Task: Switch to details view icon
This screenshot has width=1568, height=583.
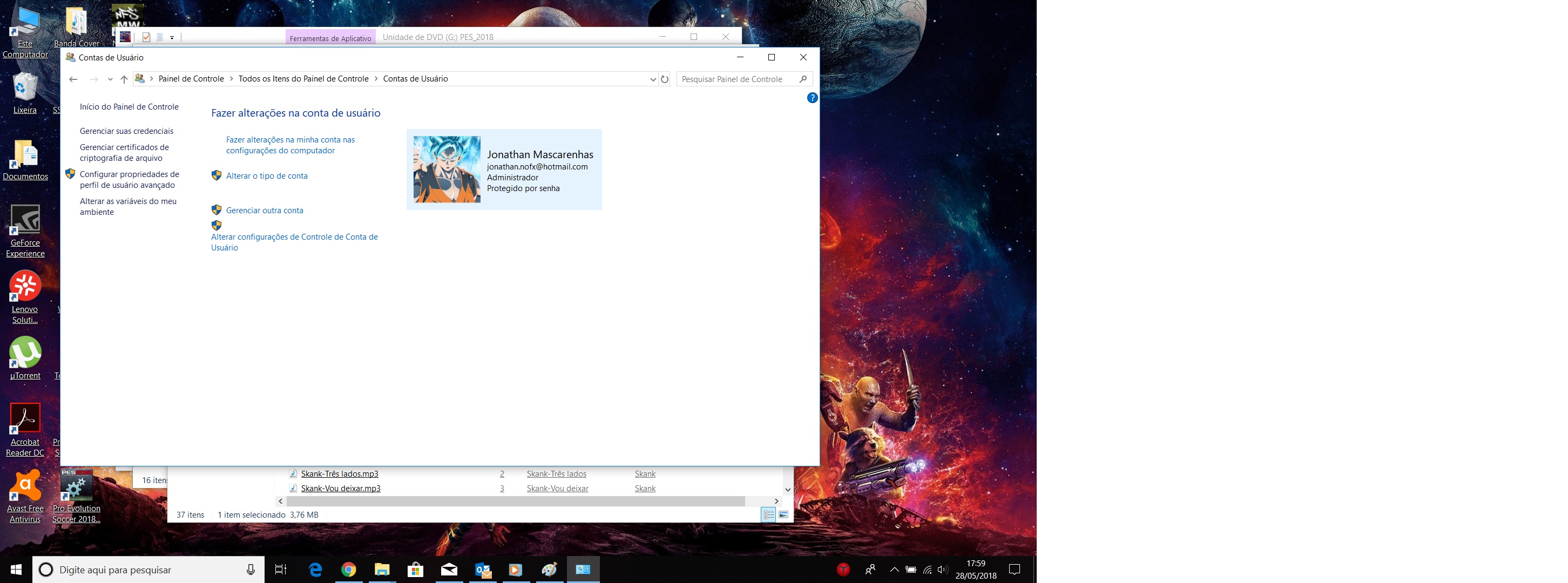Action: click(769, 515)
